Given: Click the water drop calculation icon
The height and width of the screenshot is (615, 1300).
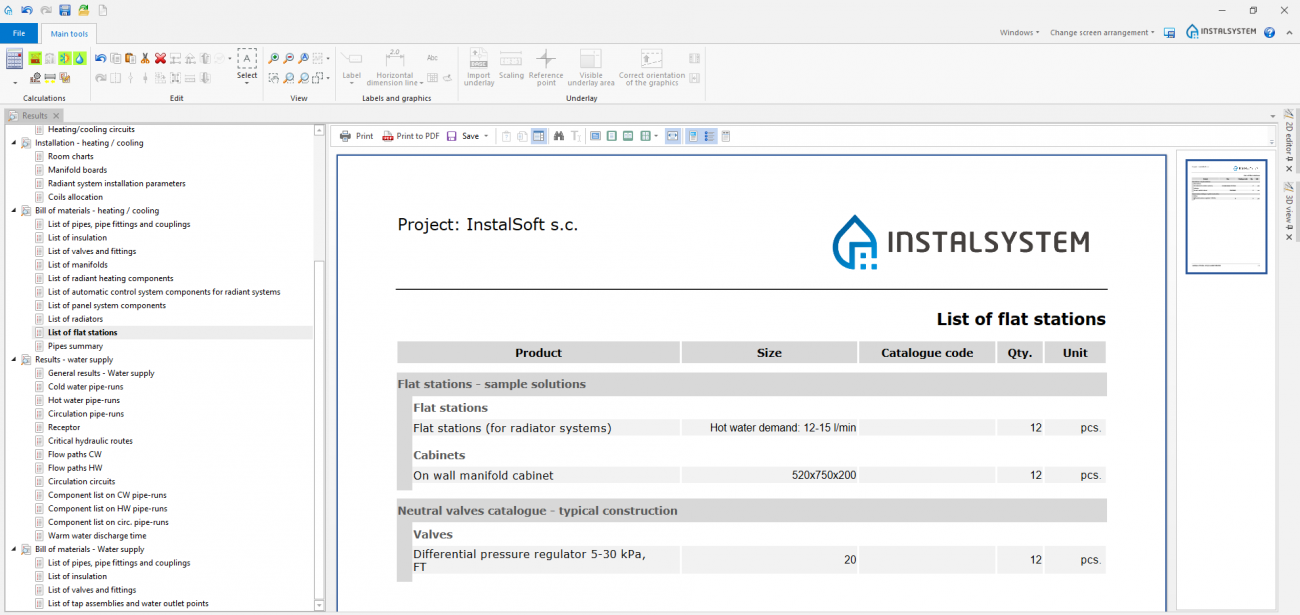Looking at the screenshot, I should tap(79, 59).
